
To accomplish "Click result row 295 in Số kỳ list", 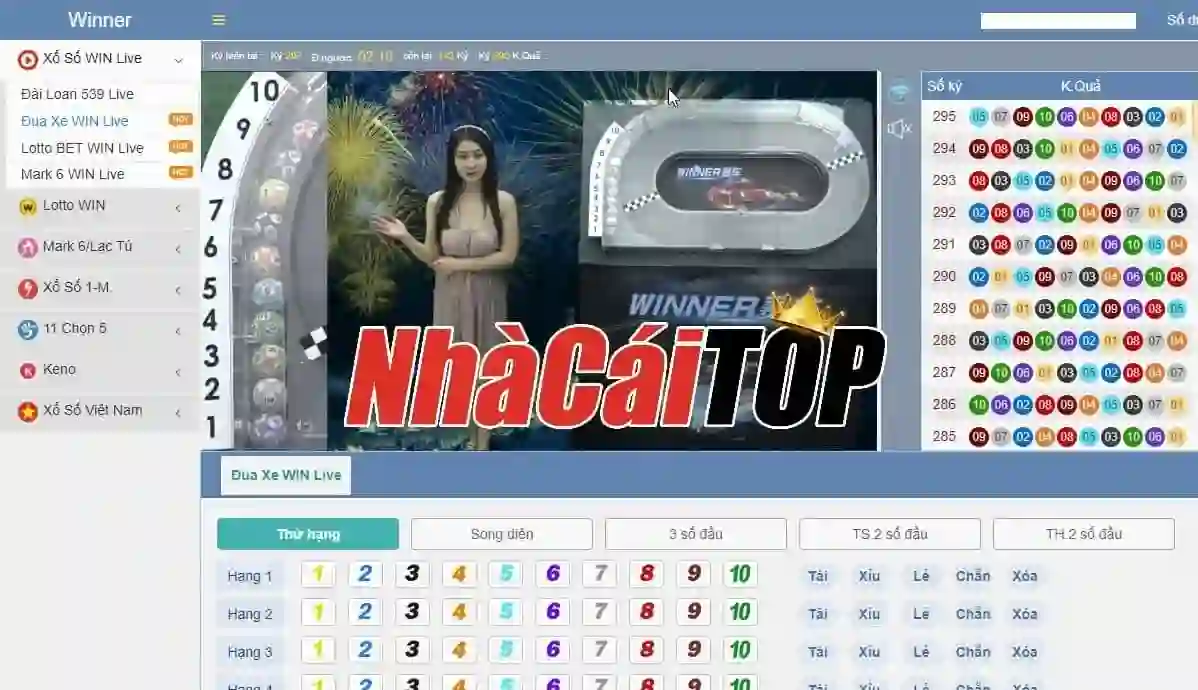I will click(x=1059, y=117).
